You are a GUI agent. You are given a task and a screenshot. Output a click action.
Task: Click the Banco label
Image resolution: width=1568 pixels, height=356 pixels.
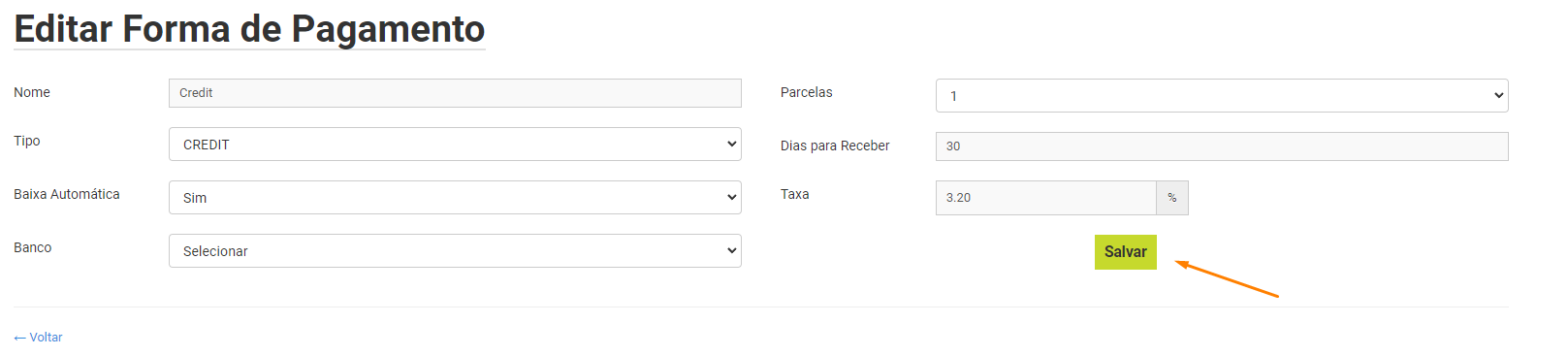click(x=33, y=247)
